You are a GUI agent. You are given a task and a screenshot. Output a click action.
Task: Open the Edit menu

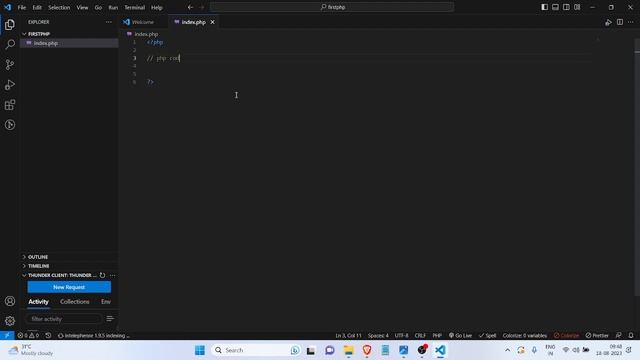coord(37,7)
